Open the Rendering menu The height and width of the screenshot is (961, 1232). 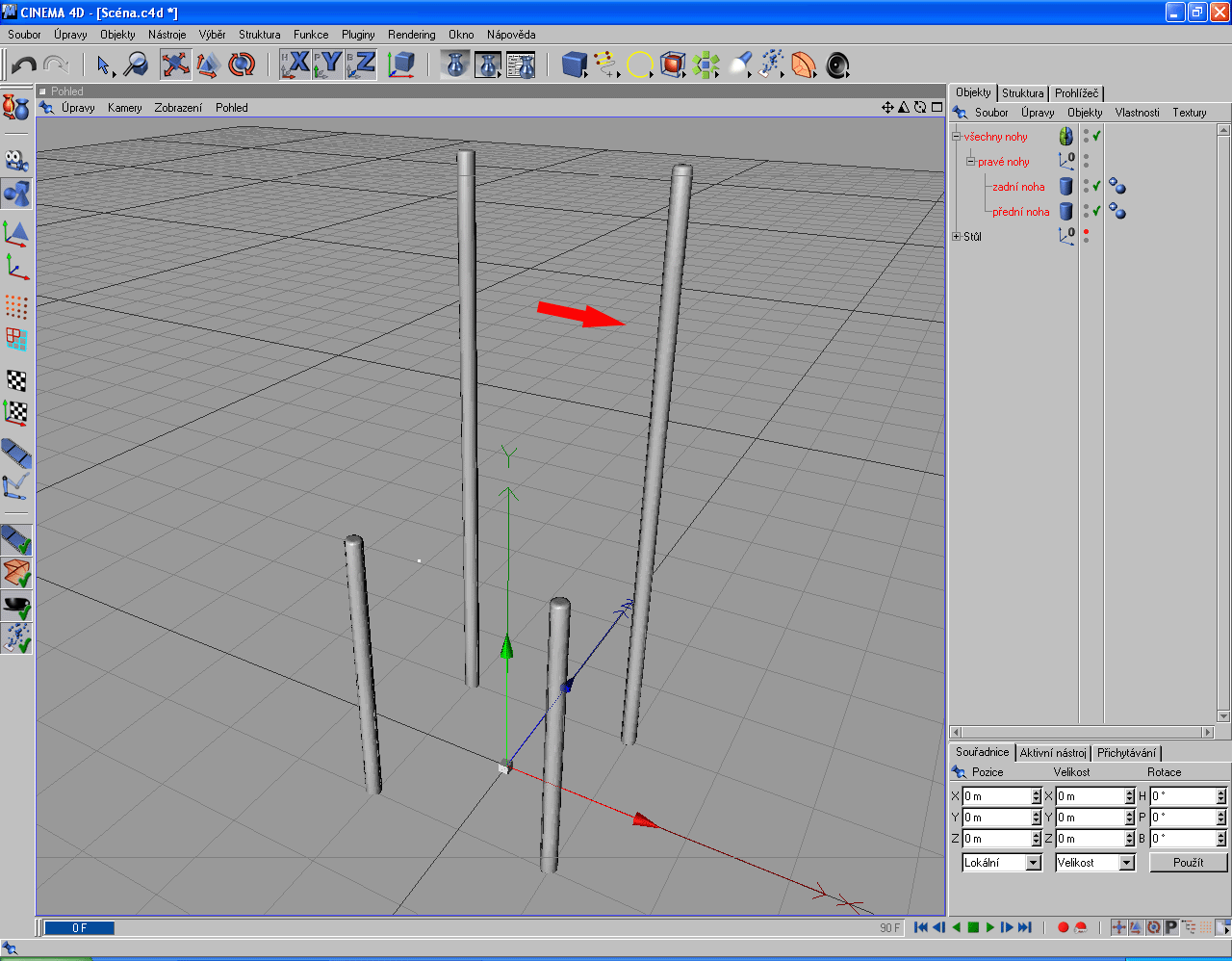coord(412,35)
